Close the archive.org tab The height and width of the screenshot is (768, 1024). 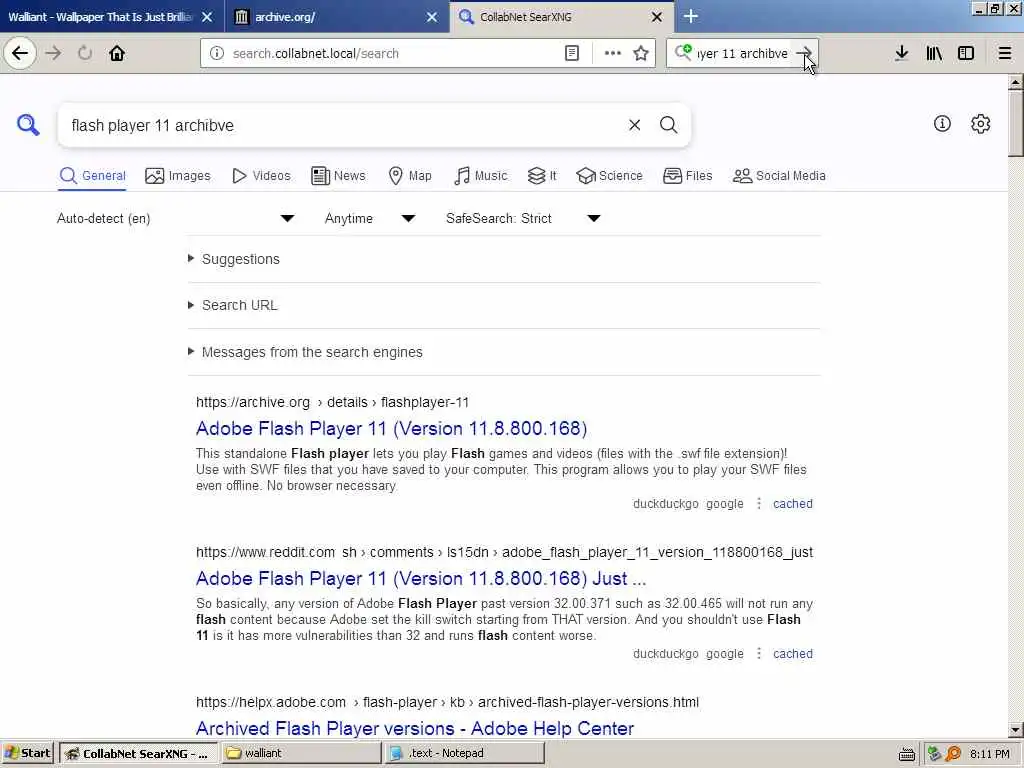tap(432, 17)
